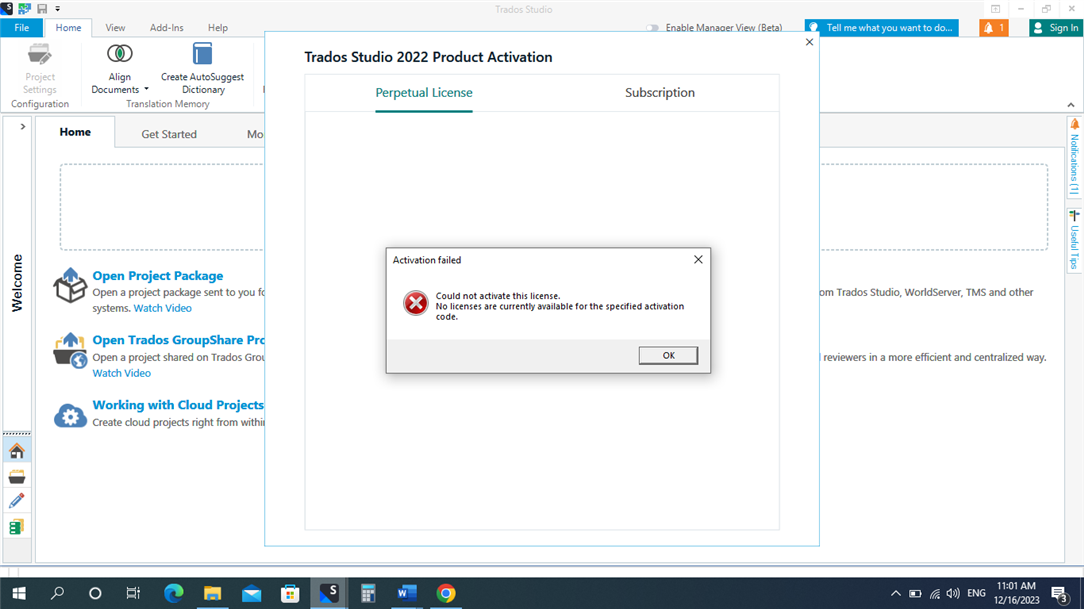Close the Activation failed error dialog
Viewport: 1084px width, 609px height.
pos(698,259)
